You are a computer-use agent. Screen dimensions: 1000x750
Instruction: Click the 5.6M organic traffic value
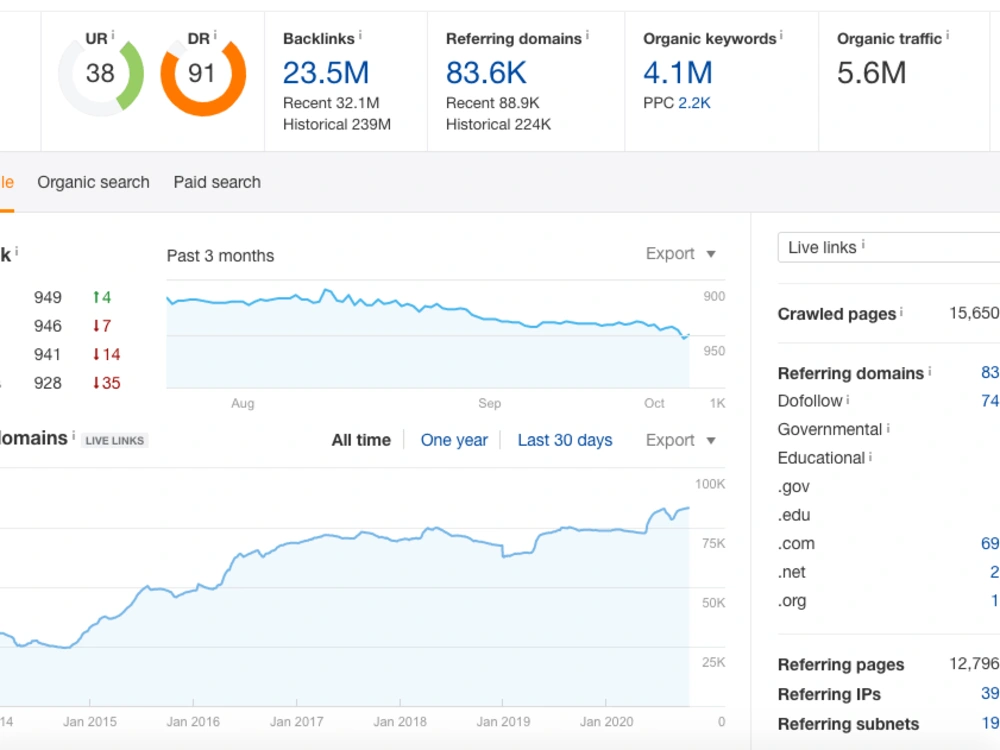tap(871, 73)
